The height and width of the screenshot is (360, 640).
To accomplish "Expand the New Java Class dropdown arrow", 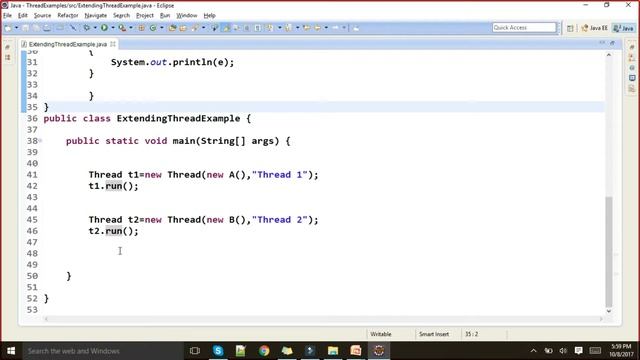I will (x=162, y=28).
